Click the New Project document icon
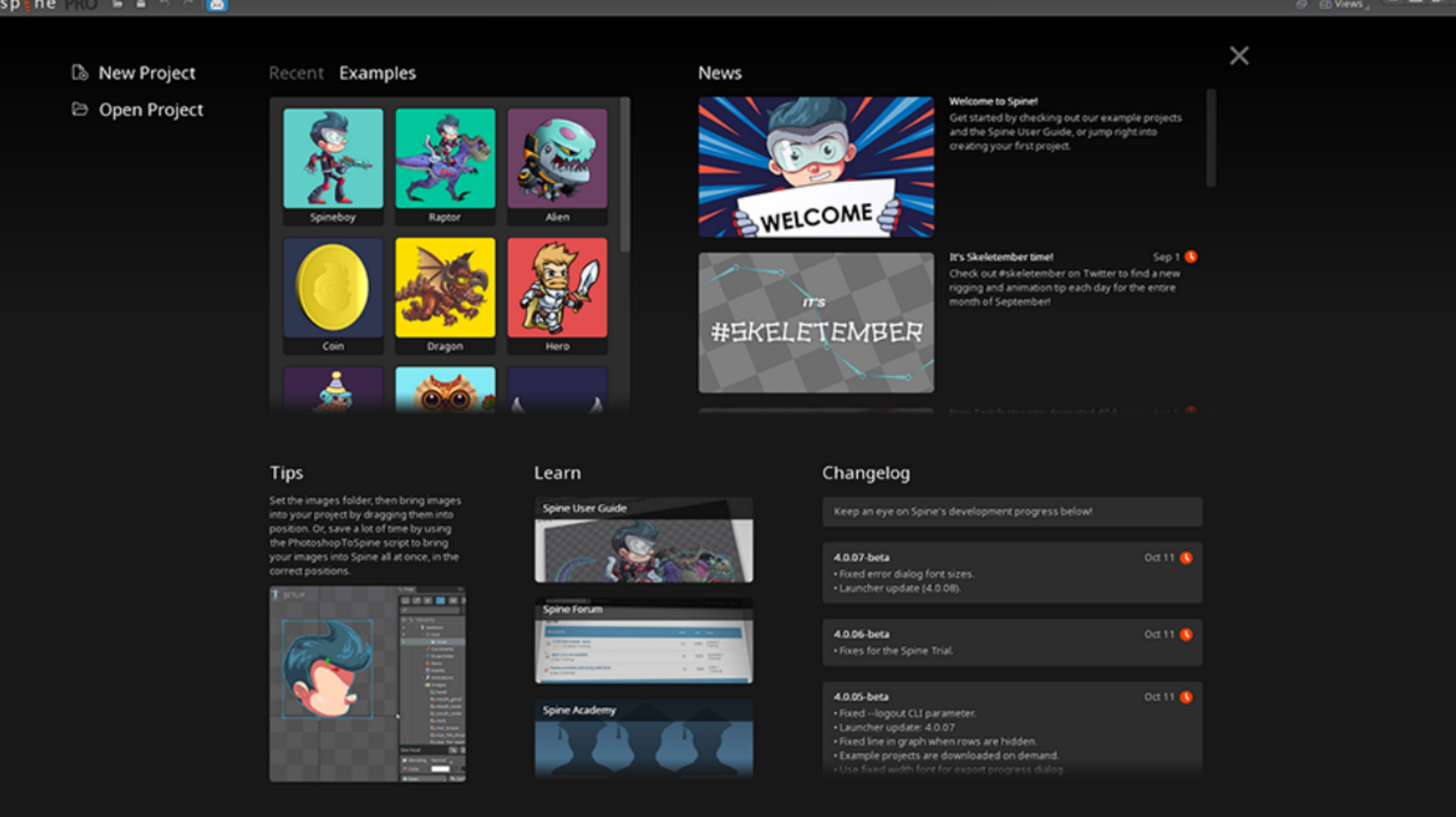Viewport: 1456px width, 817px height. (80, 73)
